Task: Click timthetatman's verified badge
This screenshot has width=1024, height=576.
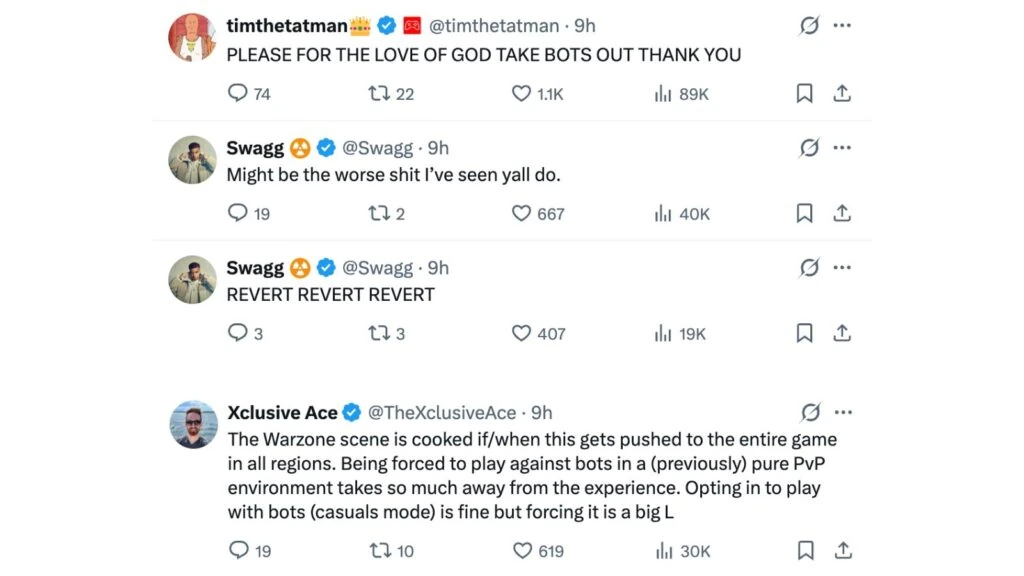Action: click(x=386, y=26)
